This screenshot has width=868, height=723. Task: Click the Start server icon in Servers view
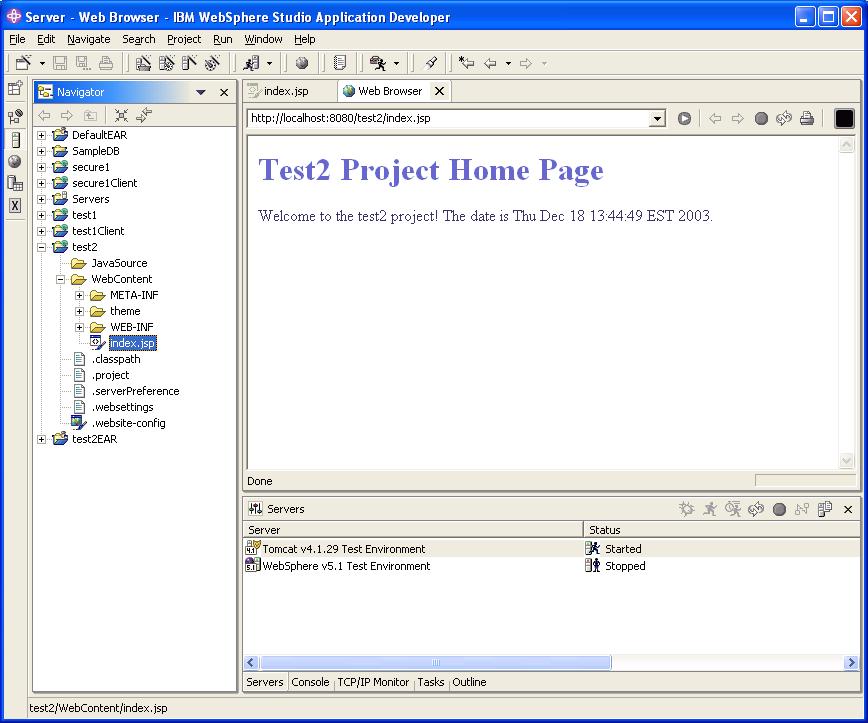click(x=710, y=509)
